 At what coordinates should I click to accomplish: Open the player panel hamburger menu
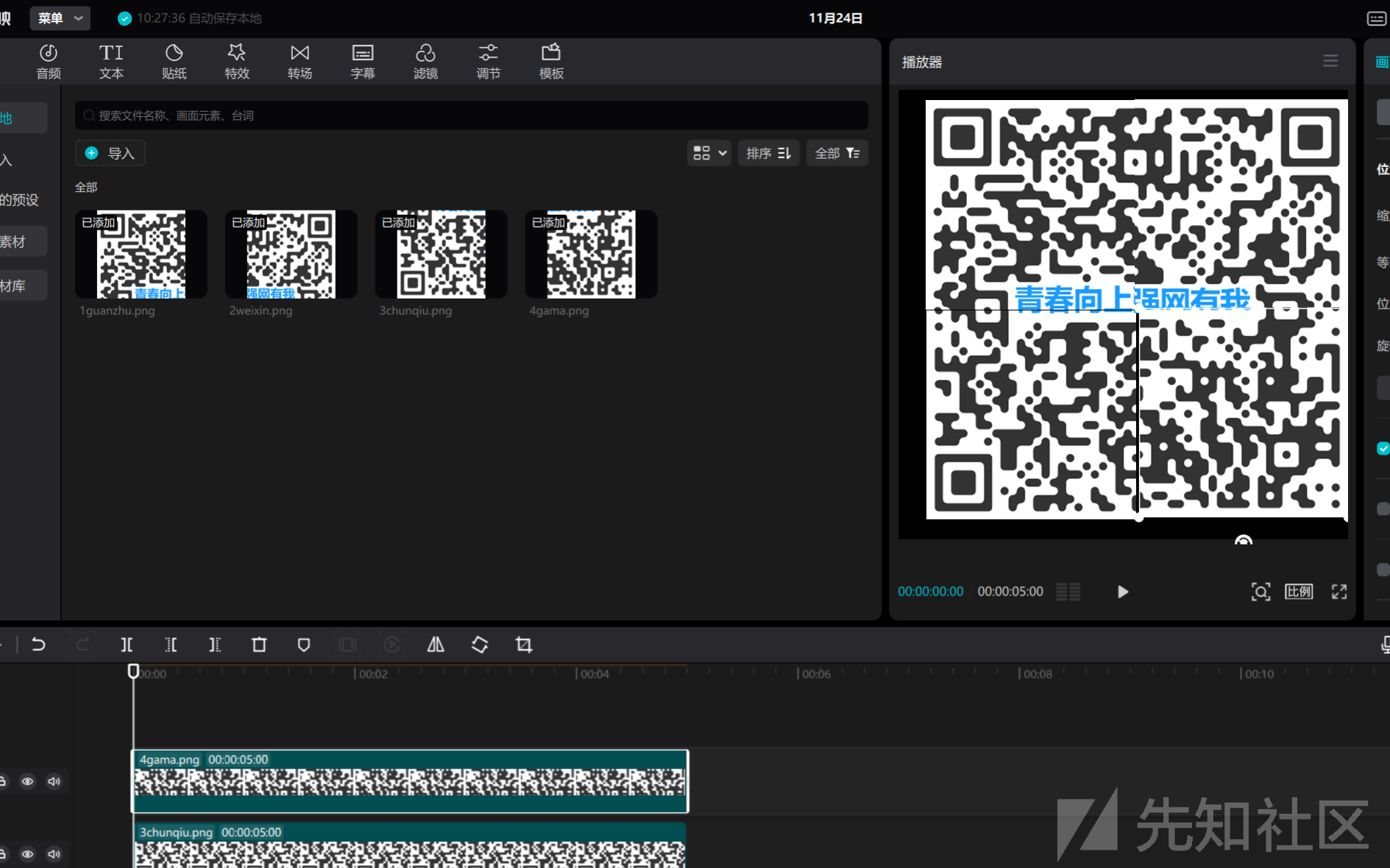click(x=1330, y=61)
